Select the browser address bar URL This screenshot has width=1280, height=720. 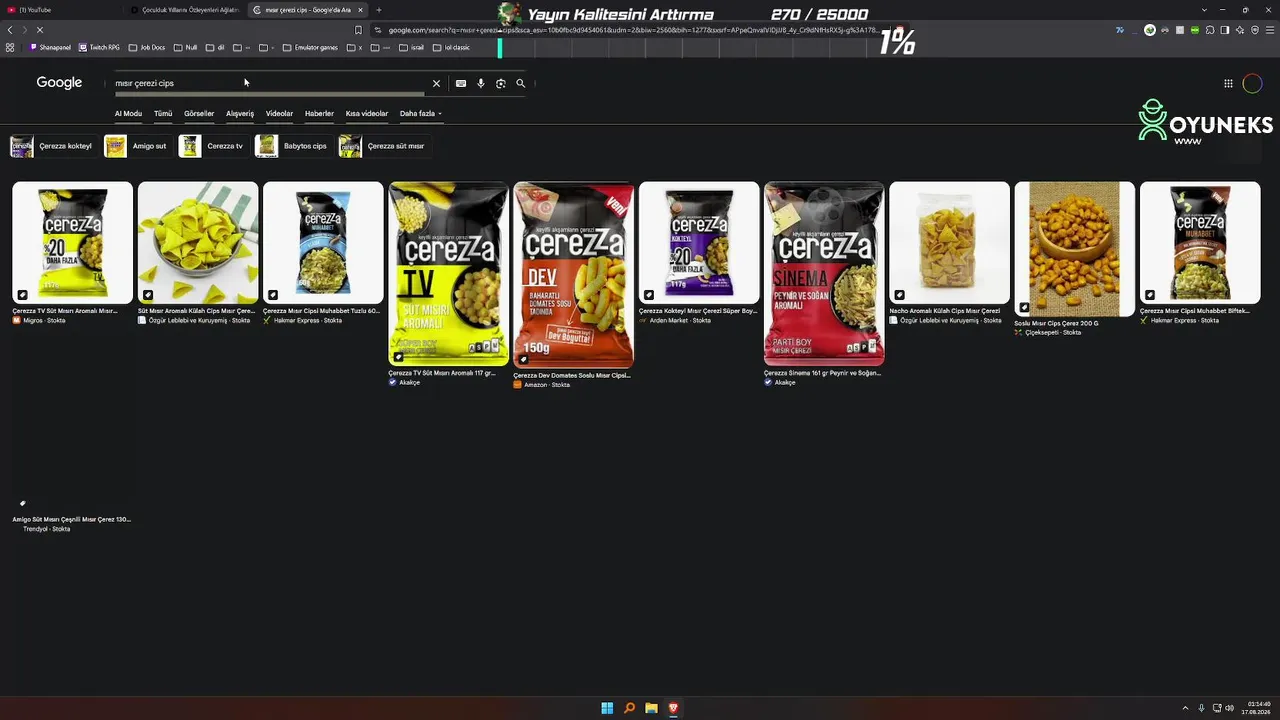[x=633, y=30]
